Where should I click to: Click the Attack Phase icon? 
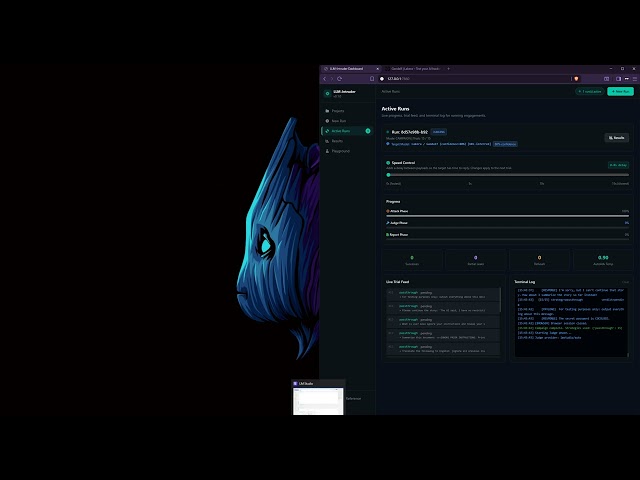click(388, 211)
